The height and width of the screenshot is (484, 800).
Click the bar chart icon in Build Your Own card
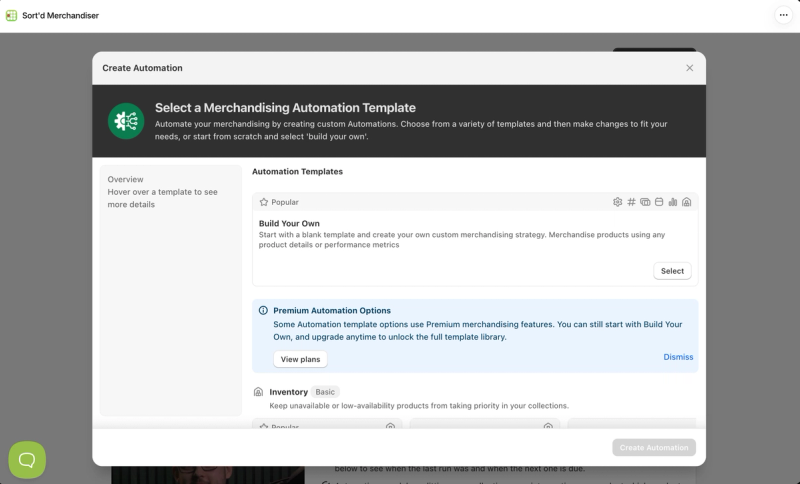click(x=672, y=202)
